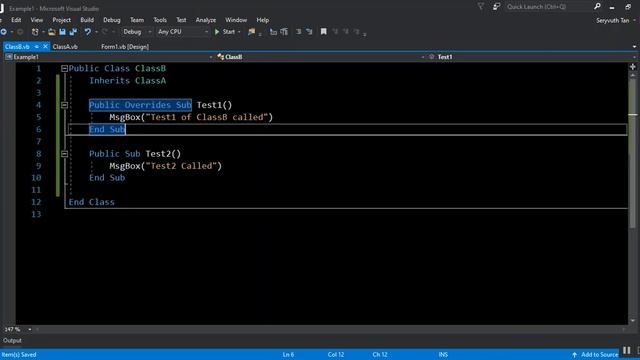The height and width of the screenshot is (360, 640).
Task: Click the 'Inherits ClassA' code line
Action: click(x=127, y=81)
